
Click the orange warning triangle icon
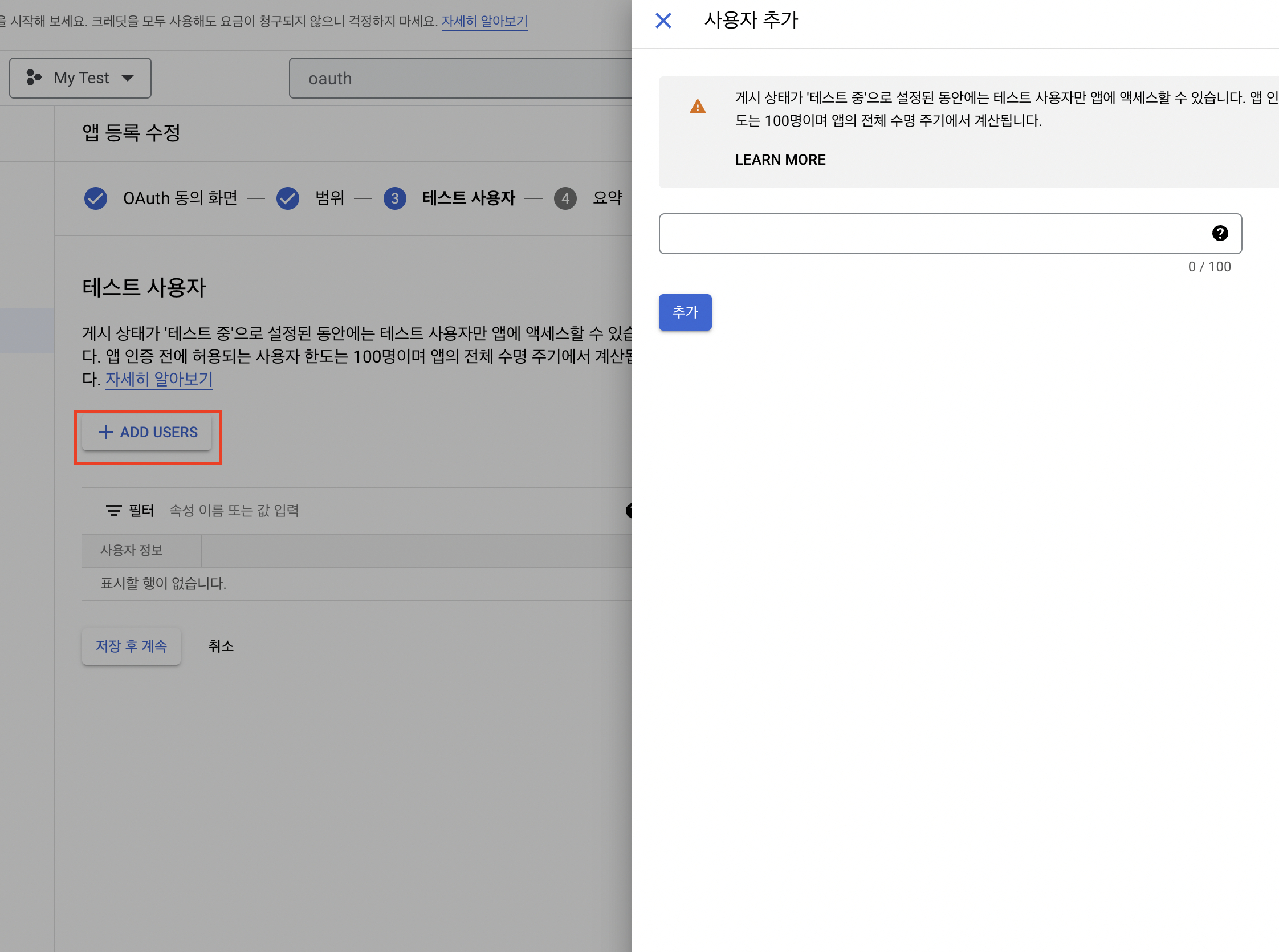697,107
